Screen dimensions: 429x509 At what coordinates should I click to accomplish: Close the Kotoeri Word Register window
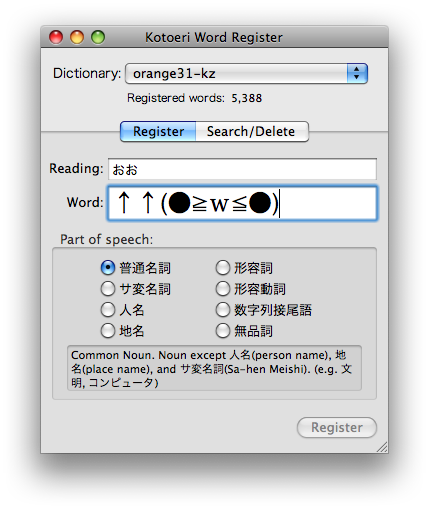(56, 37)
